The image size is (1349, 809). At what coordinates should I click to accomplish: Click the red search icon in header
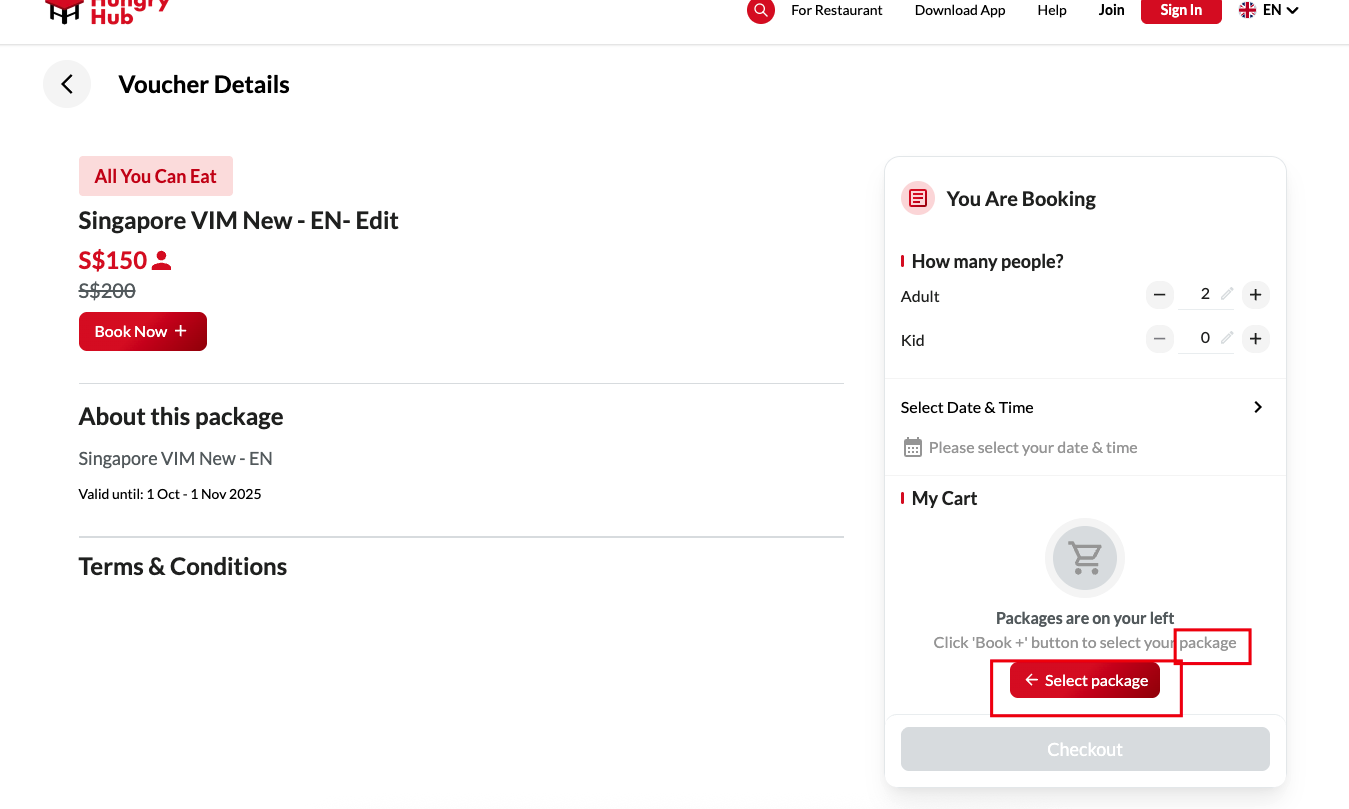(761, 11)
